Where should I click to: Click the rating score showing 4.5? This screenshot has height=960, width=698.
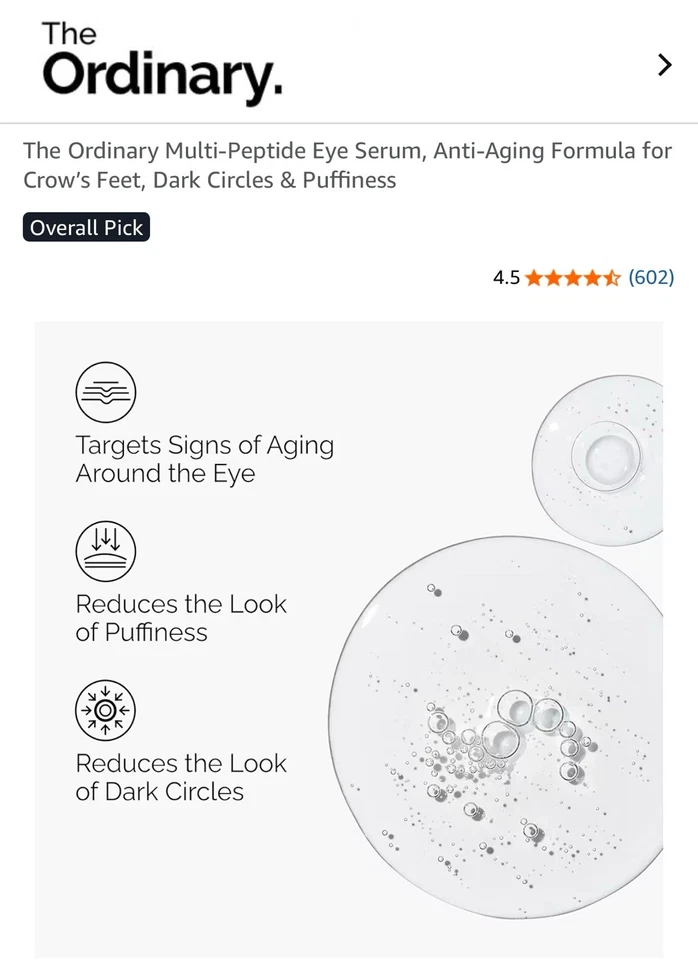[505, 278]
